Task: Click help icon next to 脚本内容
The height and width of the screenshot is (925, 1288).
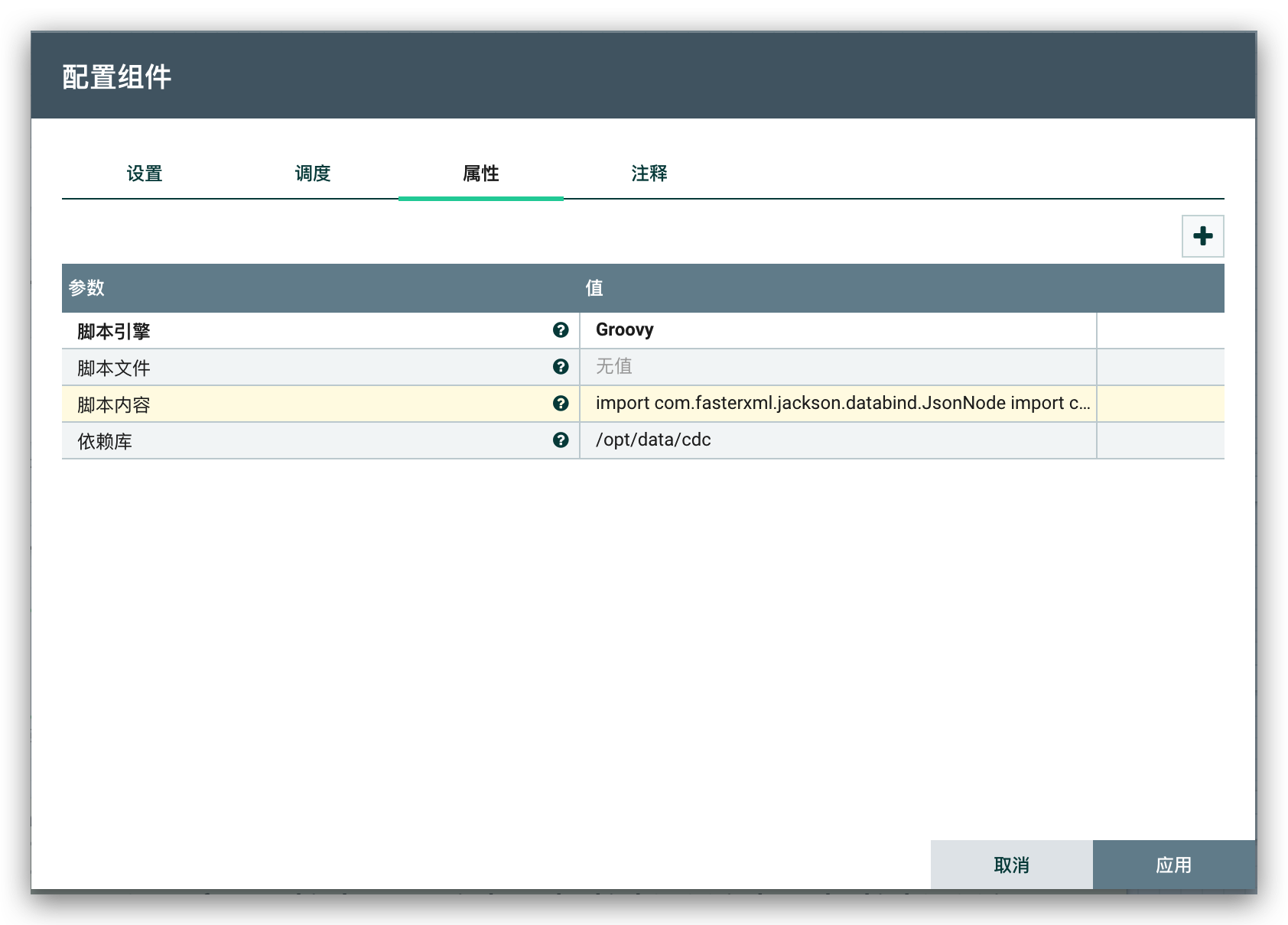Action: click(x=561, y=404)
